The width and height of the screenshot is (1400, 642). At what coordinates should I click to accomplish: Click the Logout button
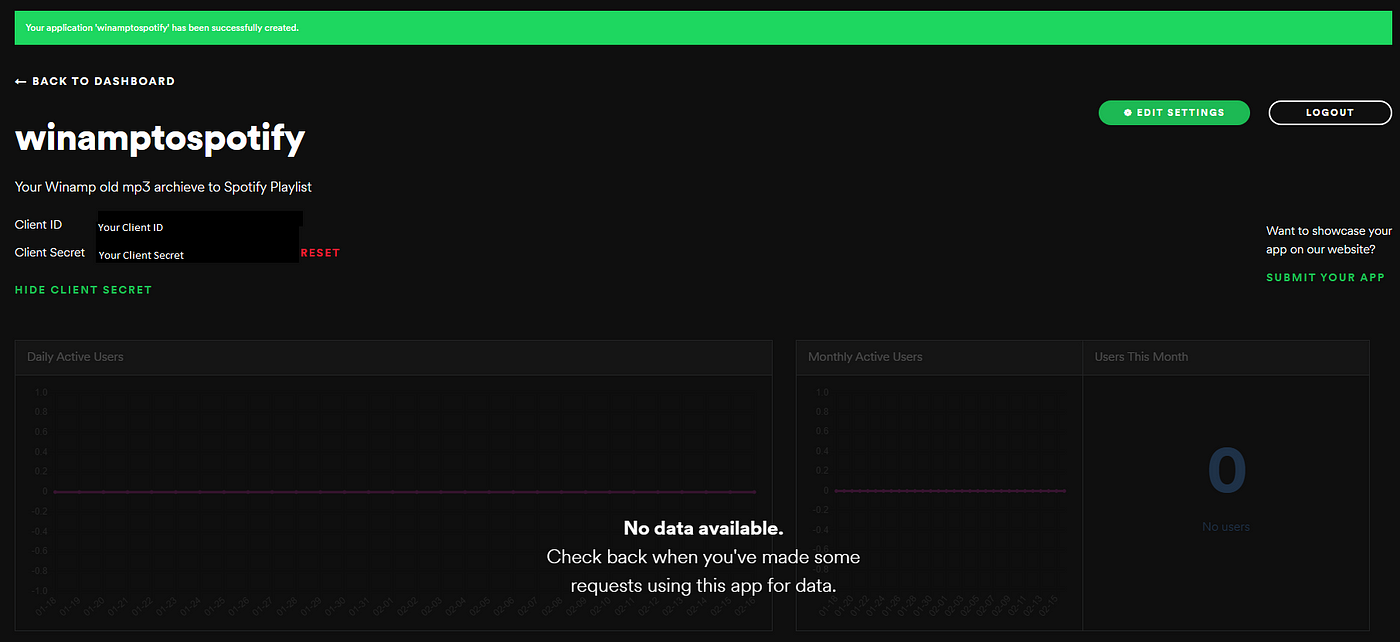coord(1330,113)
